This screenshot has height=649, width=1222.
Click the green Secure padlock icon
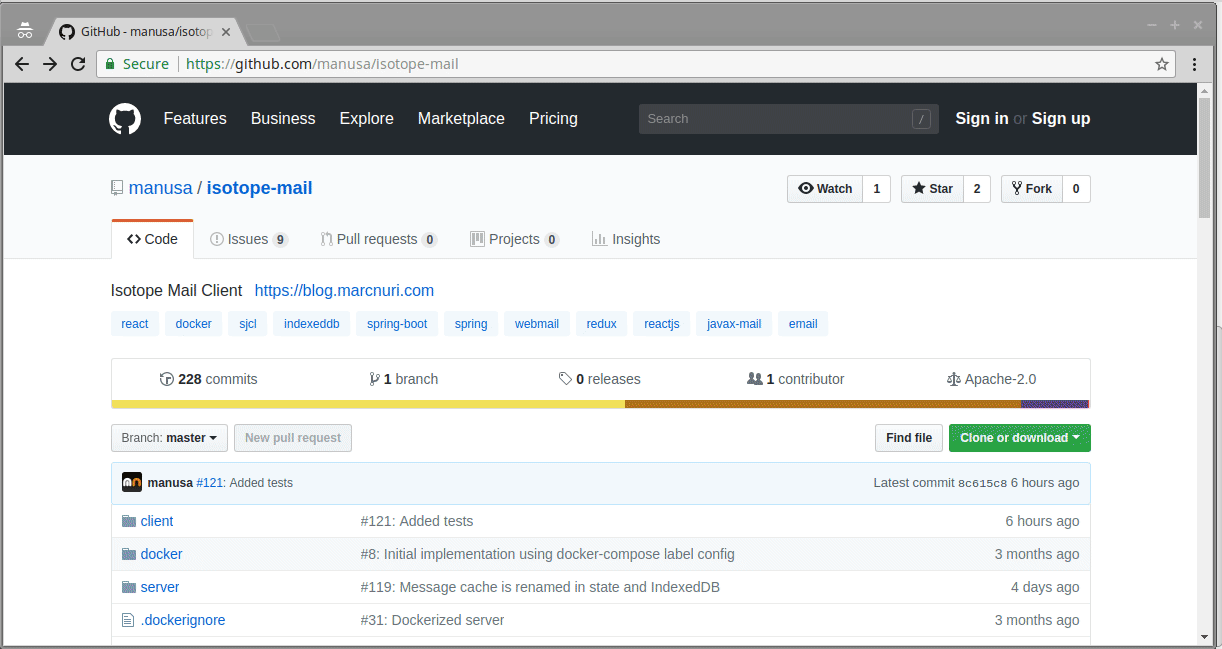[111, 64]
